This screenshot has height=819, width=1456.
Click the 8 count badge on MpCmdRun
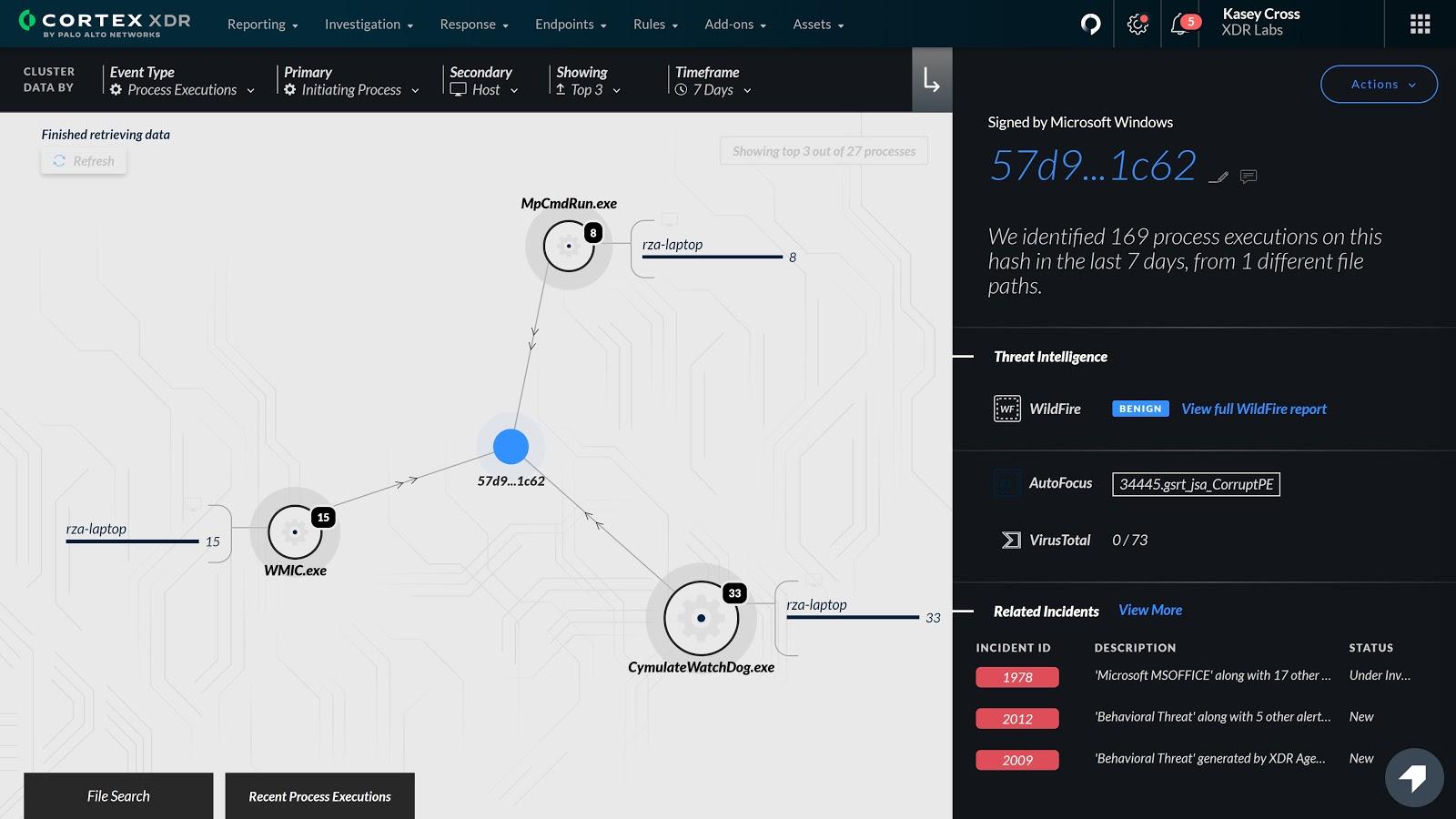pos(593,233)
